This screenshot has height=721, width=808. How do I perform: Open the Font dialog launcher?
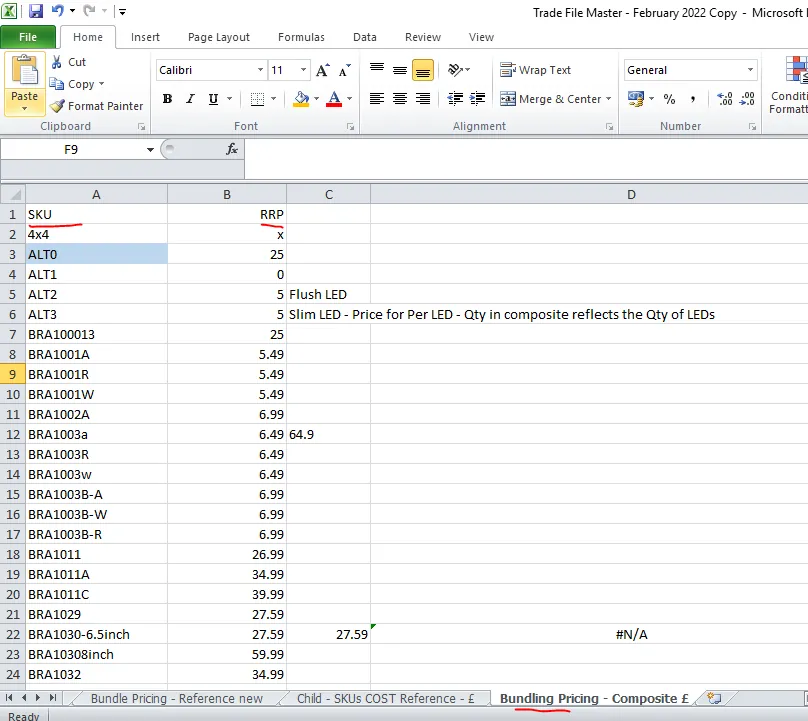point(350,126)
